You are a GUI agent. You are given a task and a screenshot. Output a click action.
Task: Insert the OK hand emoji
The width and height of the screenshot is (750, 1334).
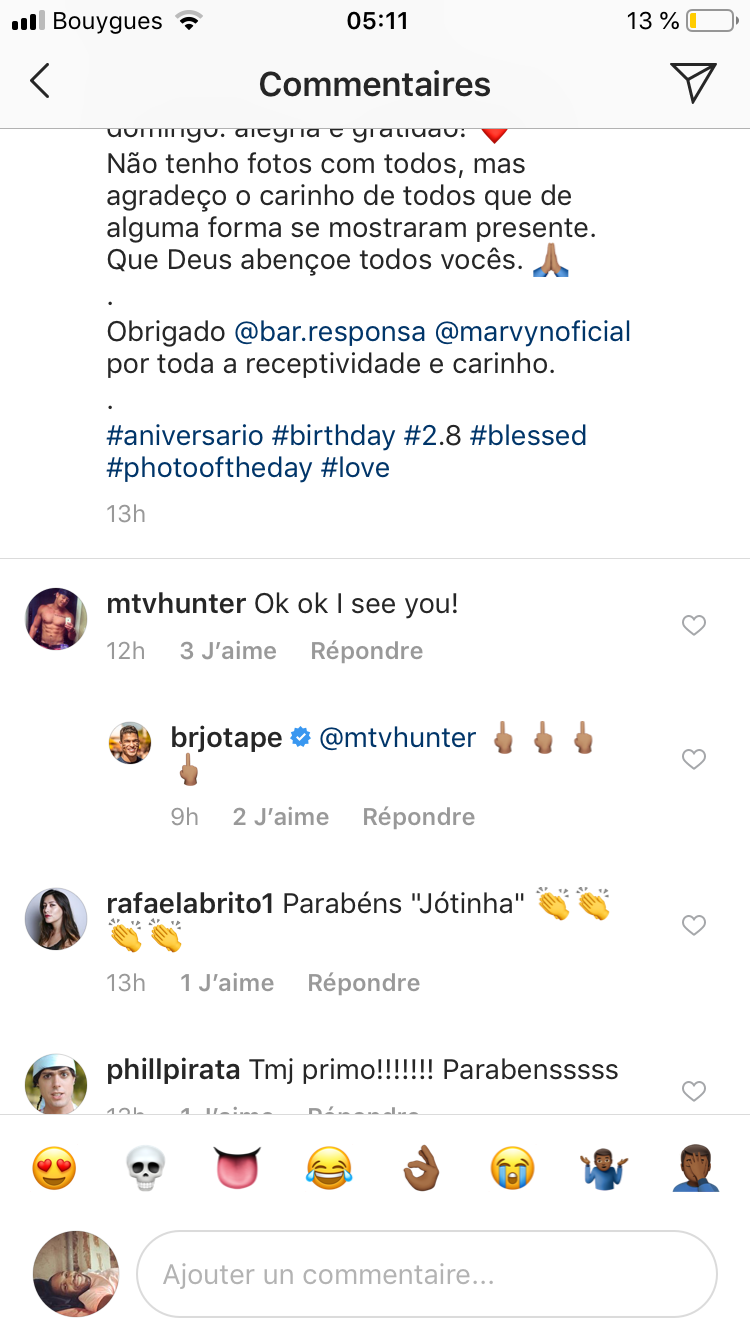tap(421, 1167)
